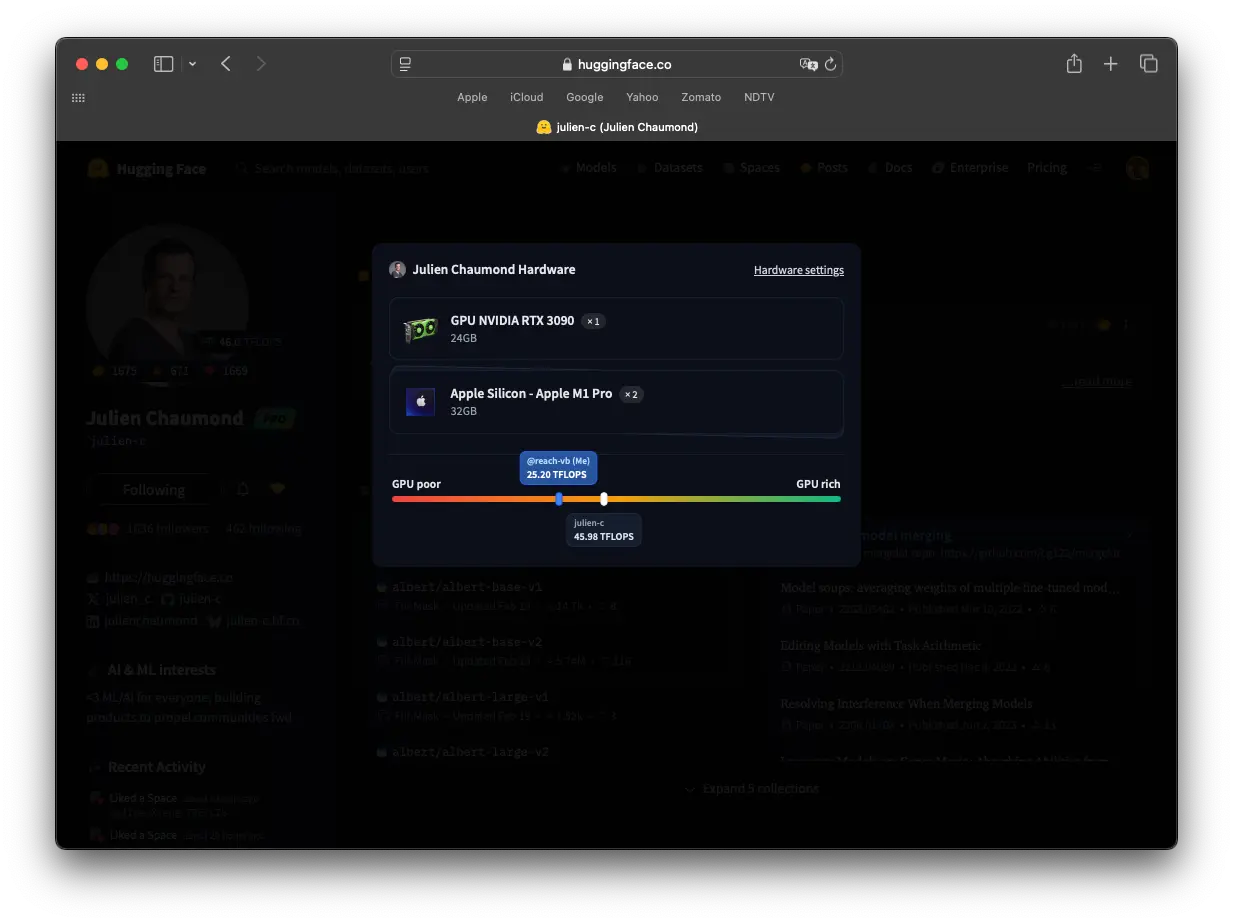Click the 45.98 TFLOPS tooltip
Image resolution: width=1233 pixels, height=923 pixels.
click(604, 530)
